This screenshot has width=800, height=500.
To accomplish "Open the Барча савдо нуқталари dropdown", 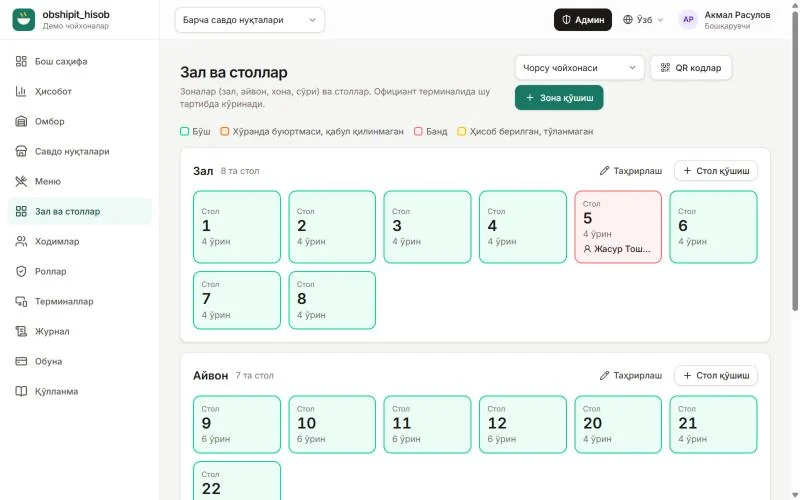I will pyautogui.click(x=249, y=20).
